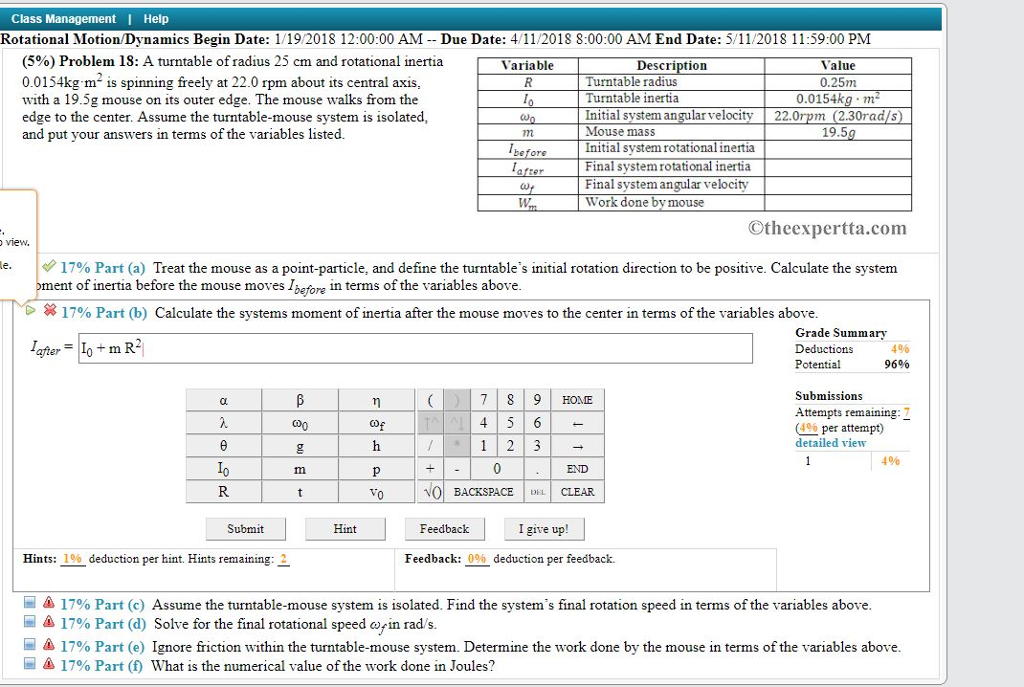
Task: Submit the answer for Part (b)
Action: (x=245, y=528)
